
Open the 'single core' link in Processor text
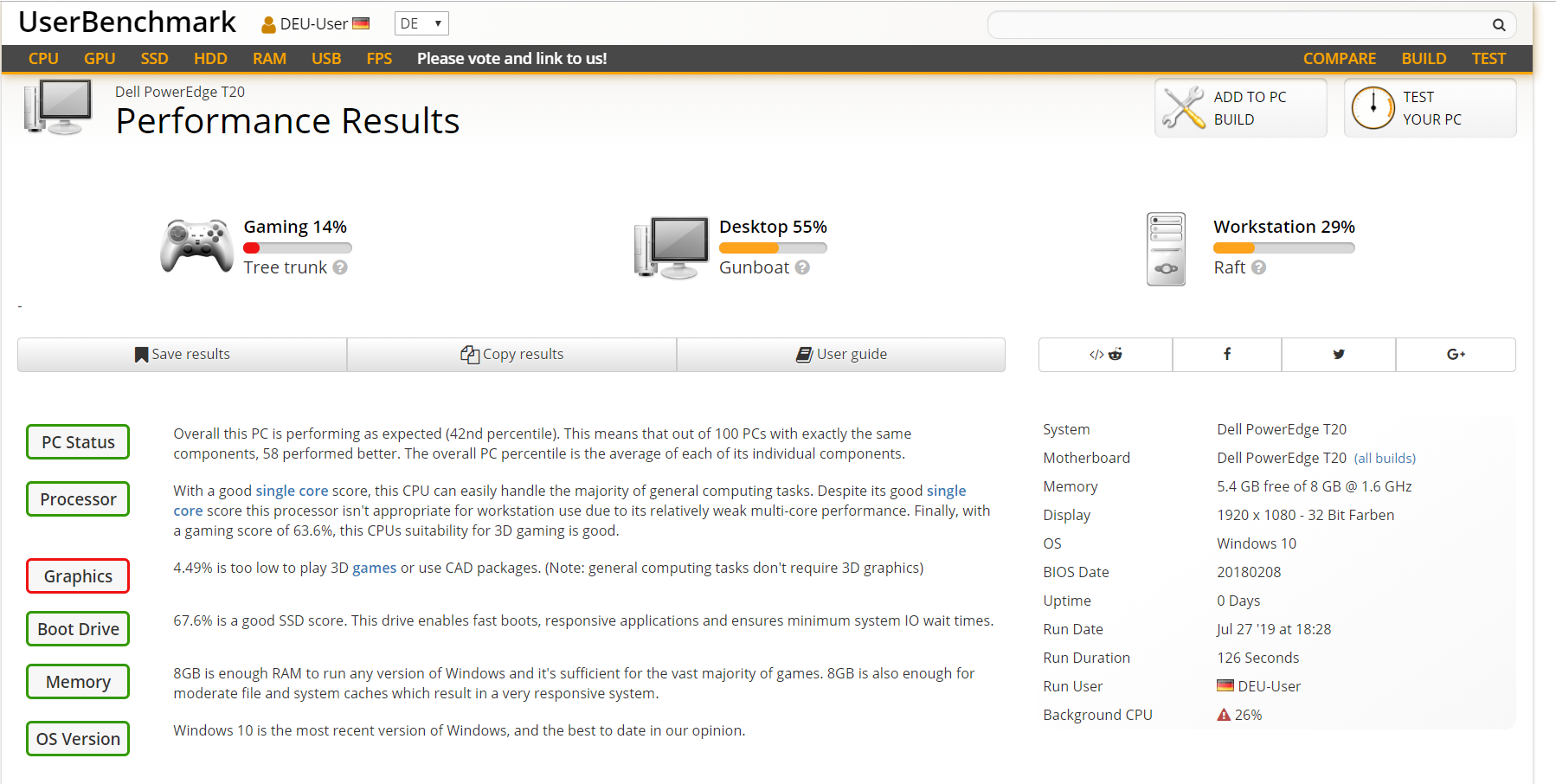(292, 491)
